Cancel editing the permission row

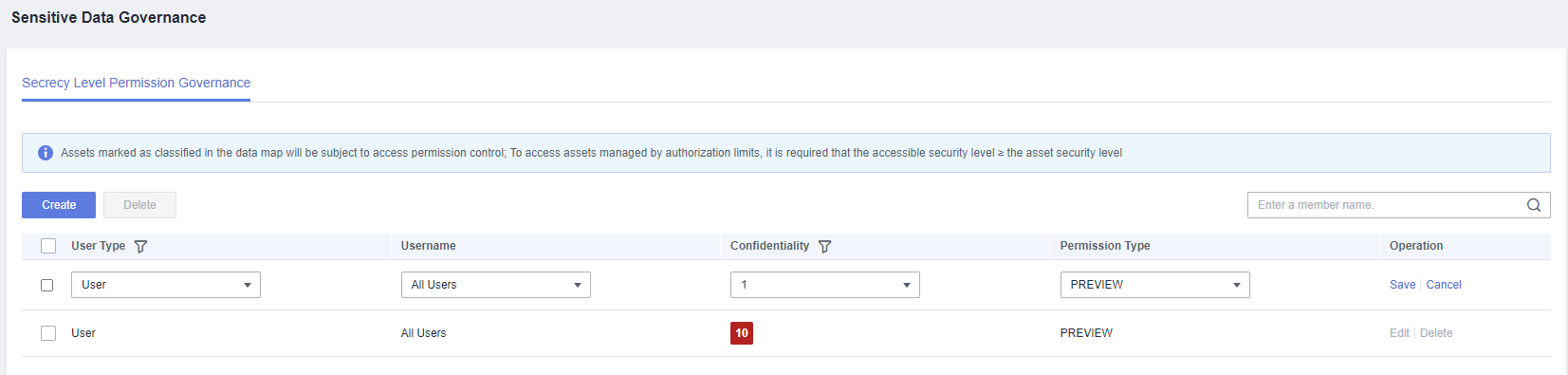point(1444,285)
